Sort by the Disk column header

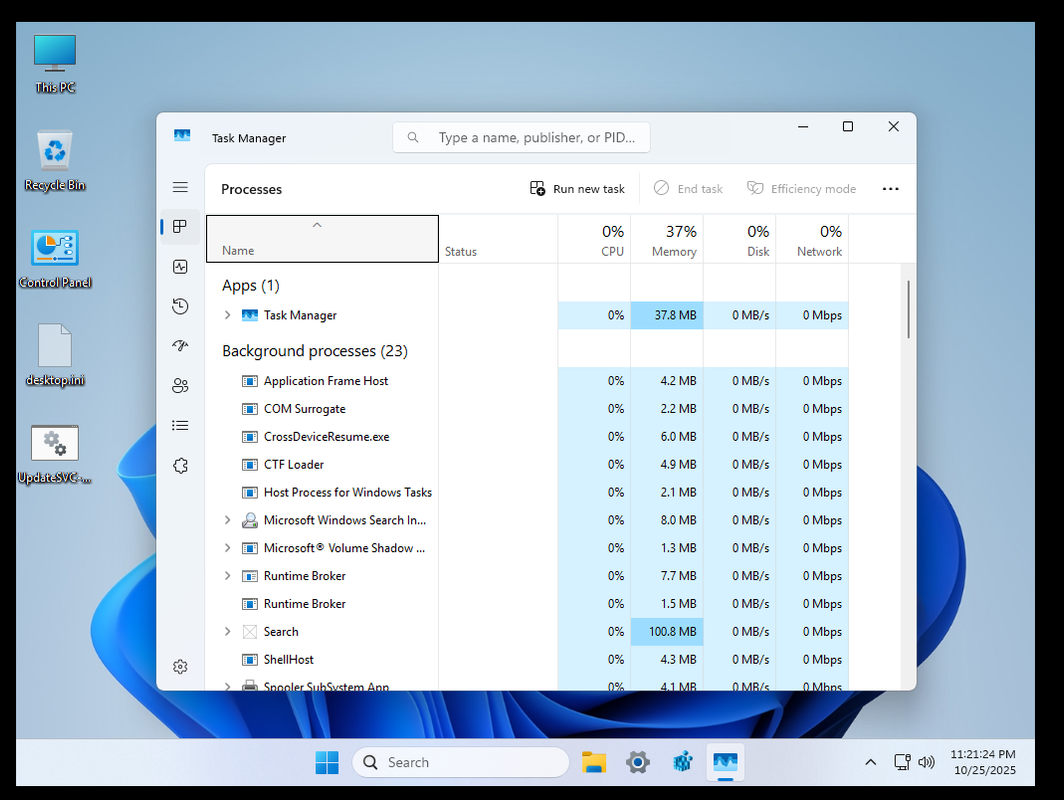click(740, 239)
